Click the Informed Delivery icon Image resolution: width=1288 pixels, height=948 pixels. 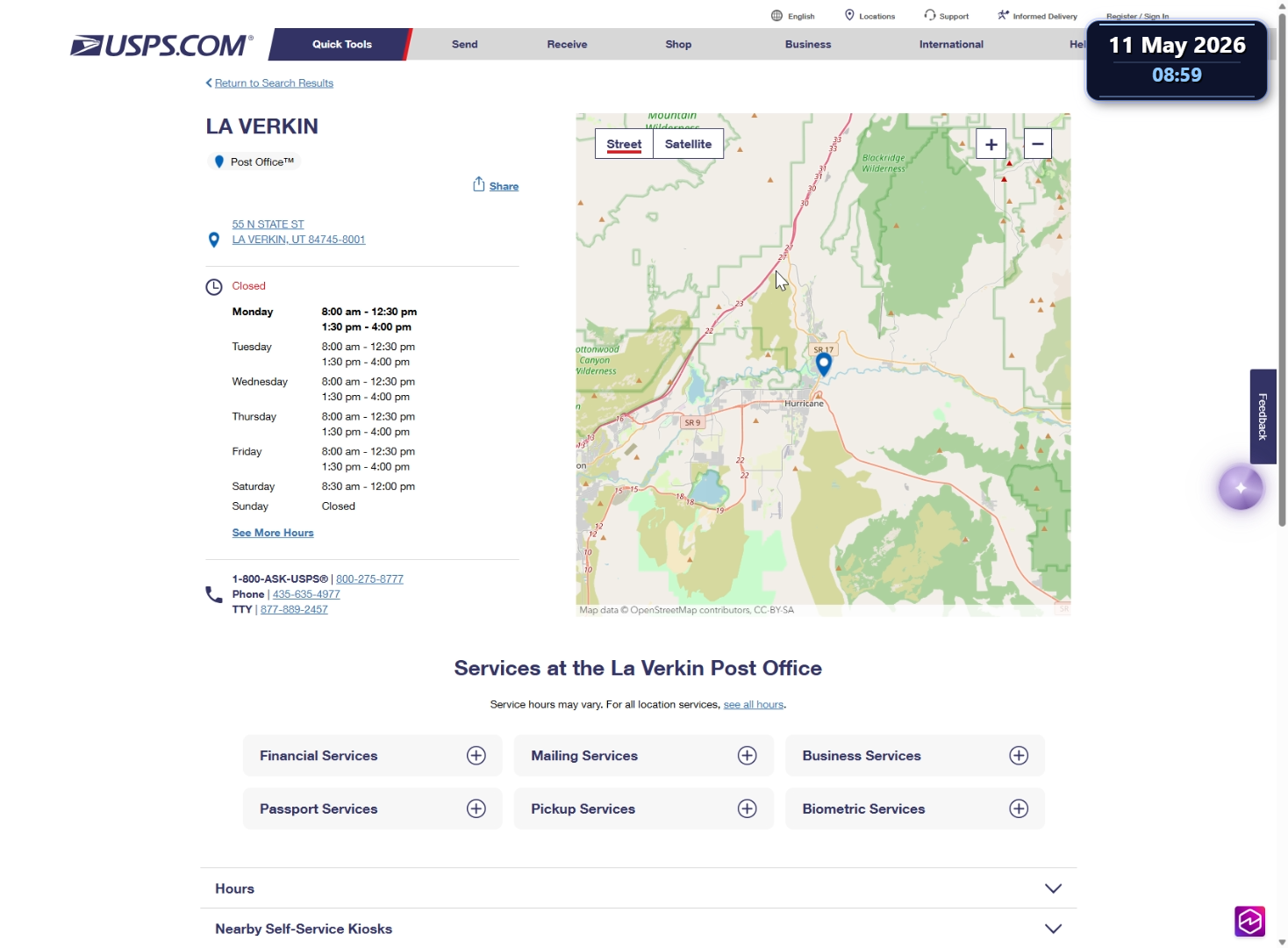(x=1003, y=15)
